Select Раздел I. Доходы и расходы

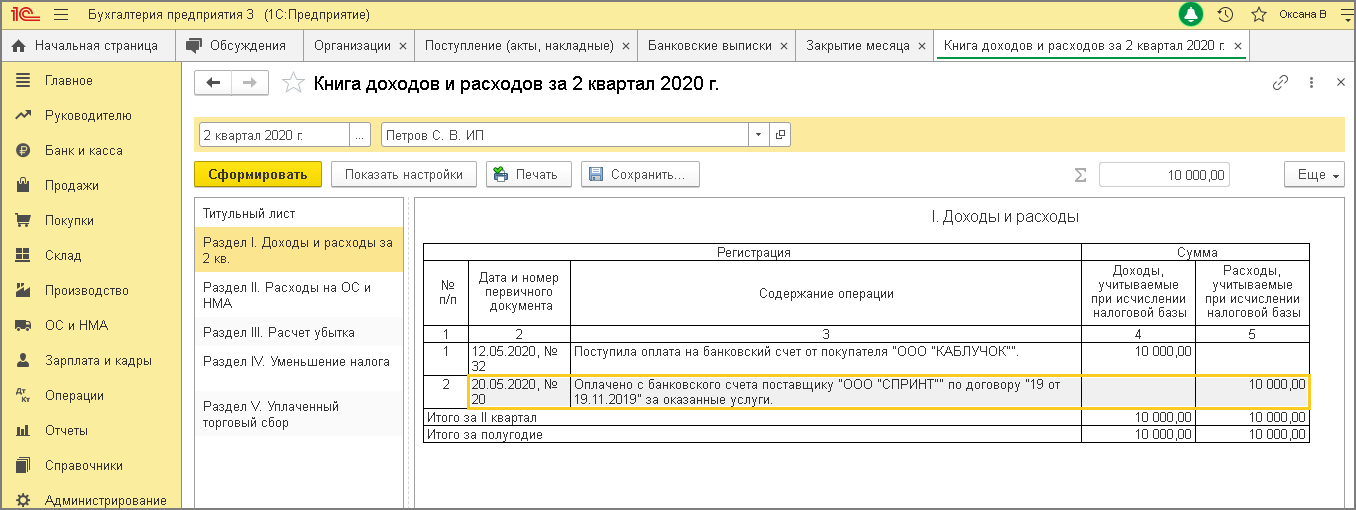[x=298, y=250]
